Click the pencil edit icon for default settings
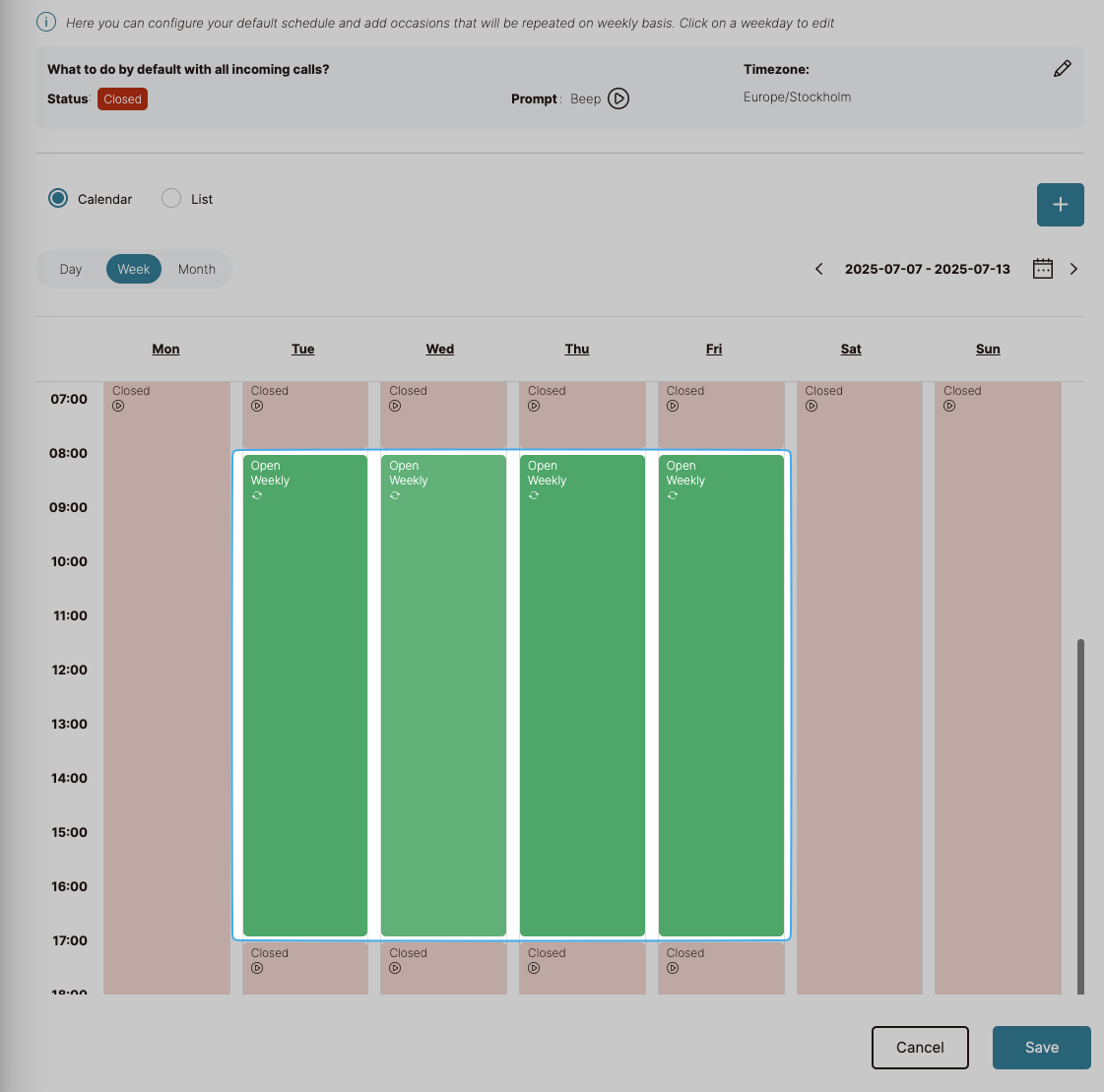 (x=1062, y=69)
